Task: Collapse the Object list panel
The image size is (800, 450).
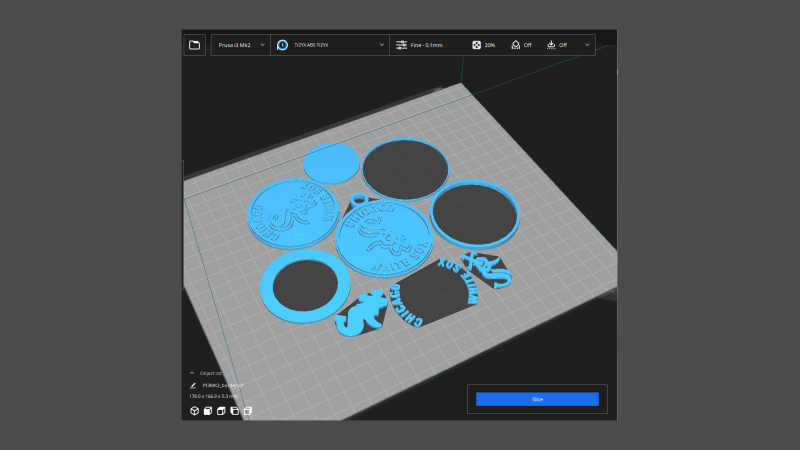Action: (x=192, y=373)
